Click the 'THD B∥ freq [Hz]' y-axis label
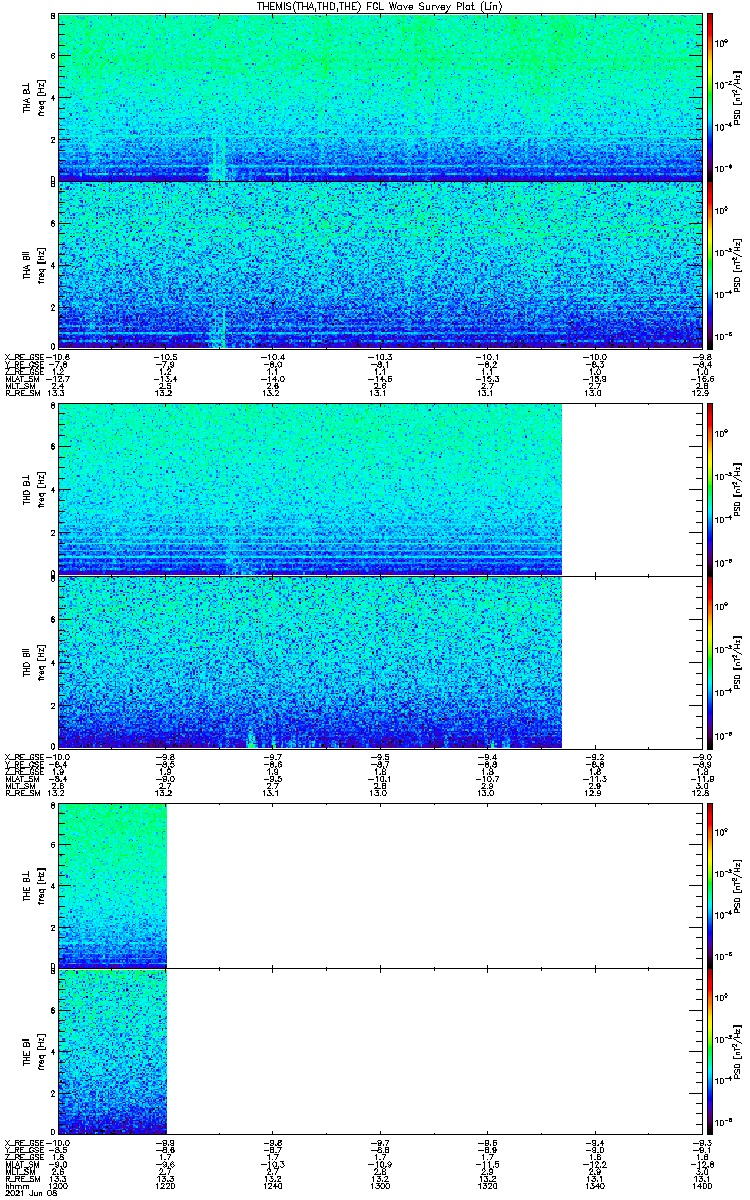 (x=35, y=661)
